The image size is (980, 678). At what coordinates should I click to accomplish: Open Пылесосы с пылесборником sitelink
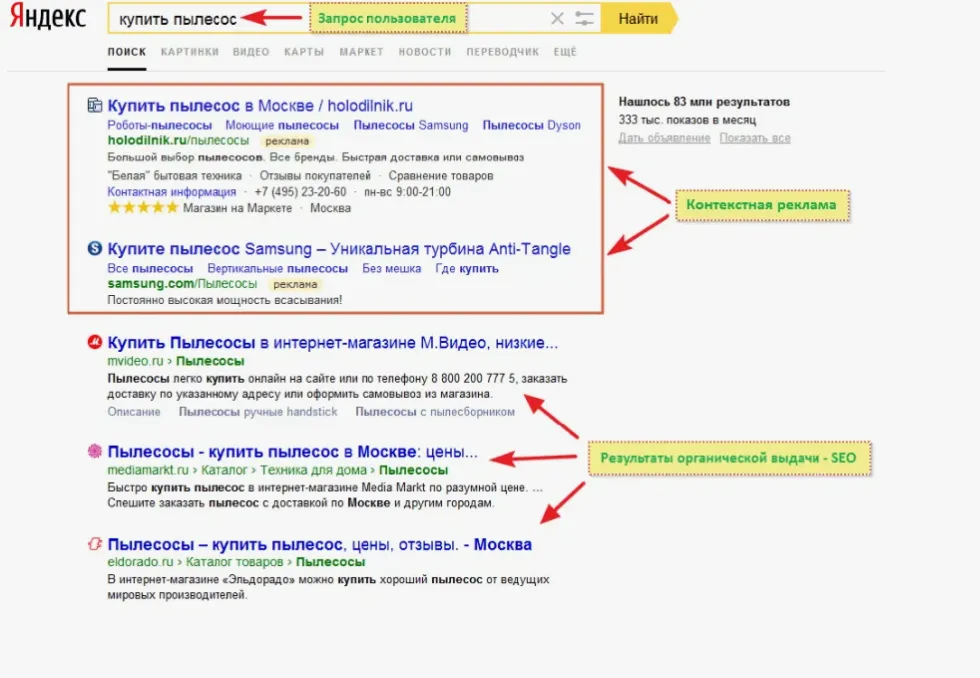coord(435,411)
